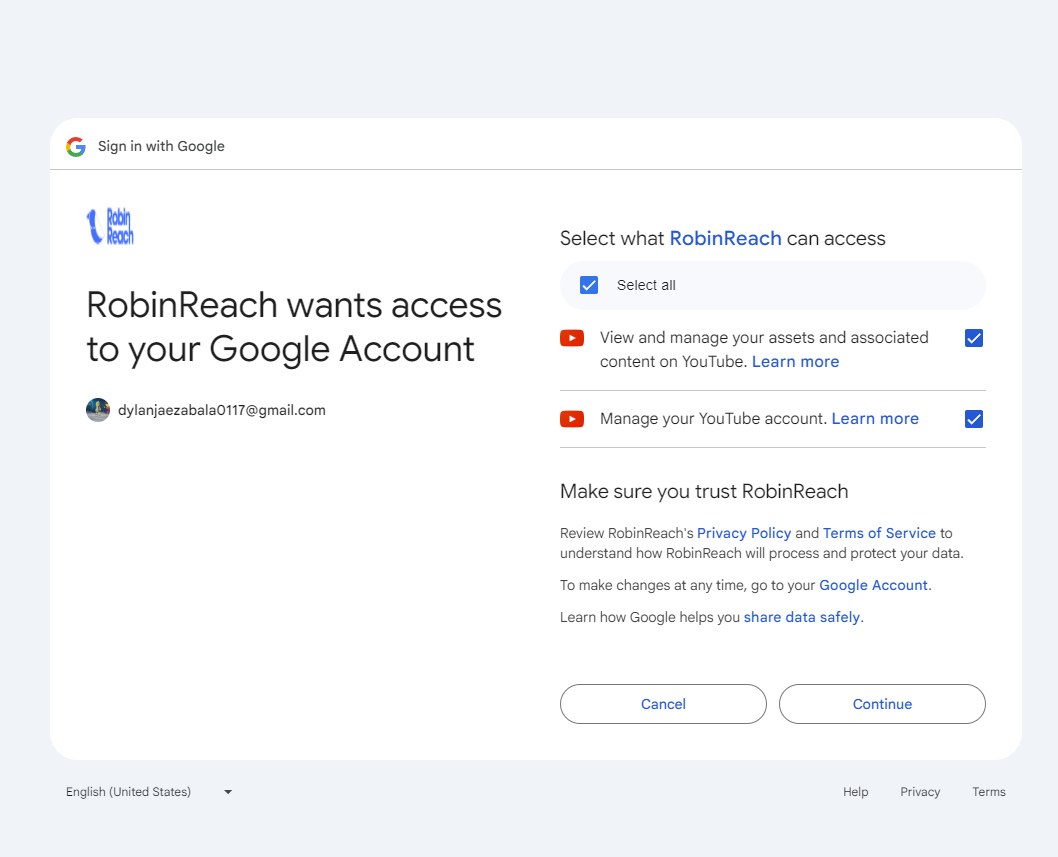Open Learn more for Manage YouTube account
This screenshot has width=1058, height=857.
pos(875,418)
